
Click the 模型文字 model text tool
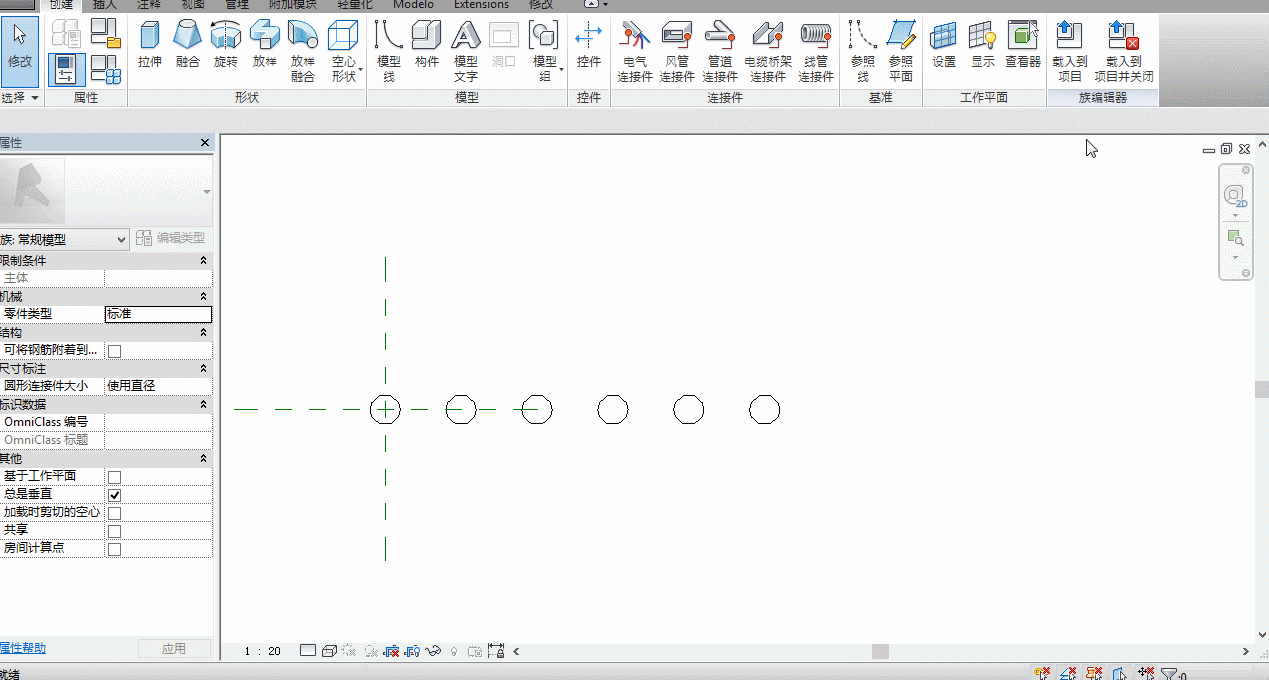466,51
